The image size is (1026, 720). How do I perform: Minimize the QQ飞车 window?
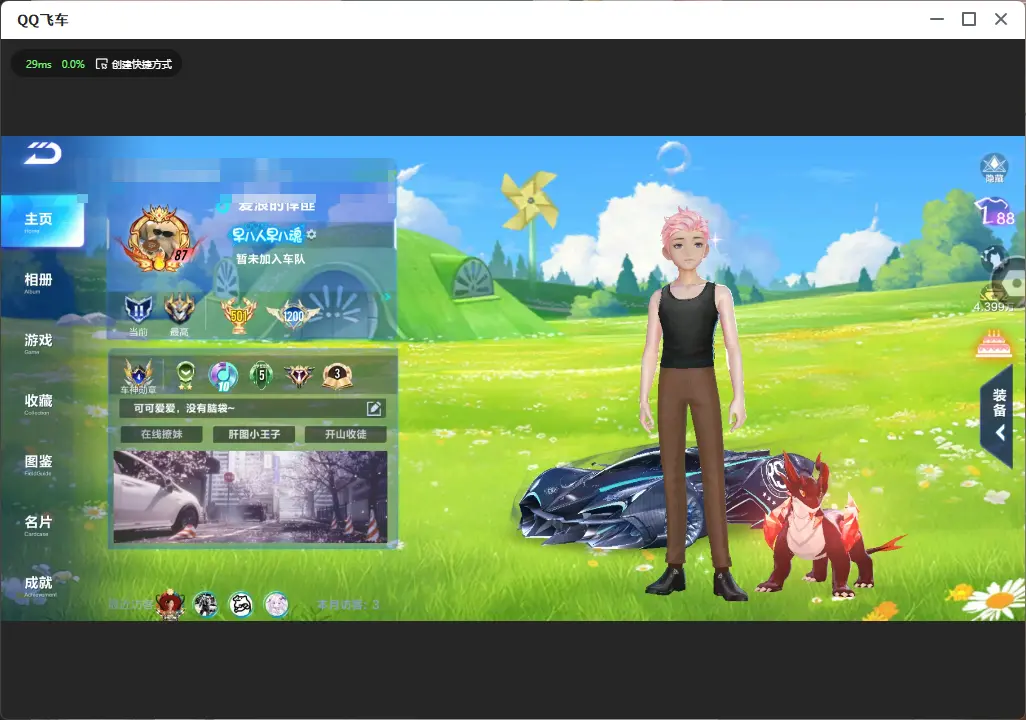937,19
